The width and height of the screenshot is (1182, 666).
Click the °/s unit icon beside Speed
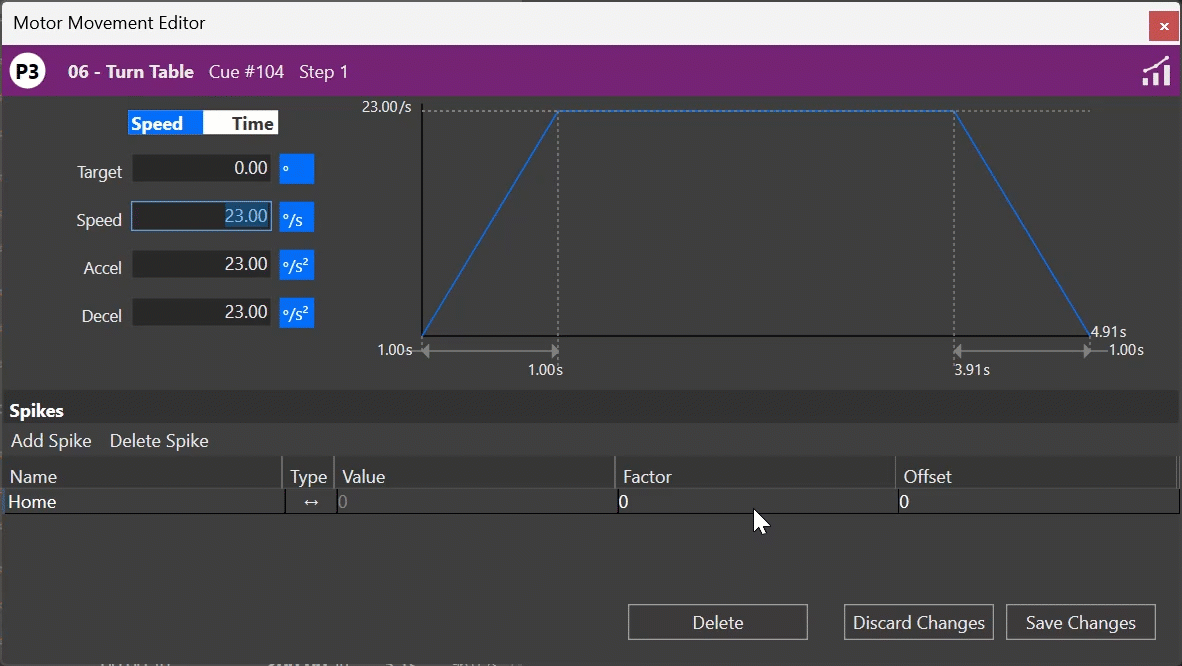click(296, 217)
